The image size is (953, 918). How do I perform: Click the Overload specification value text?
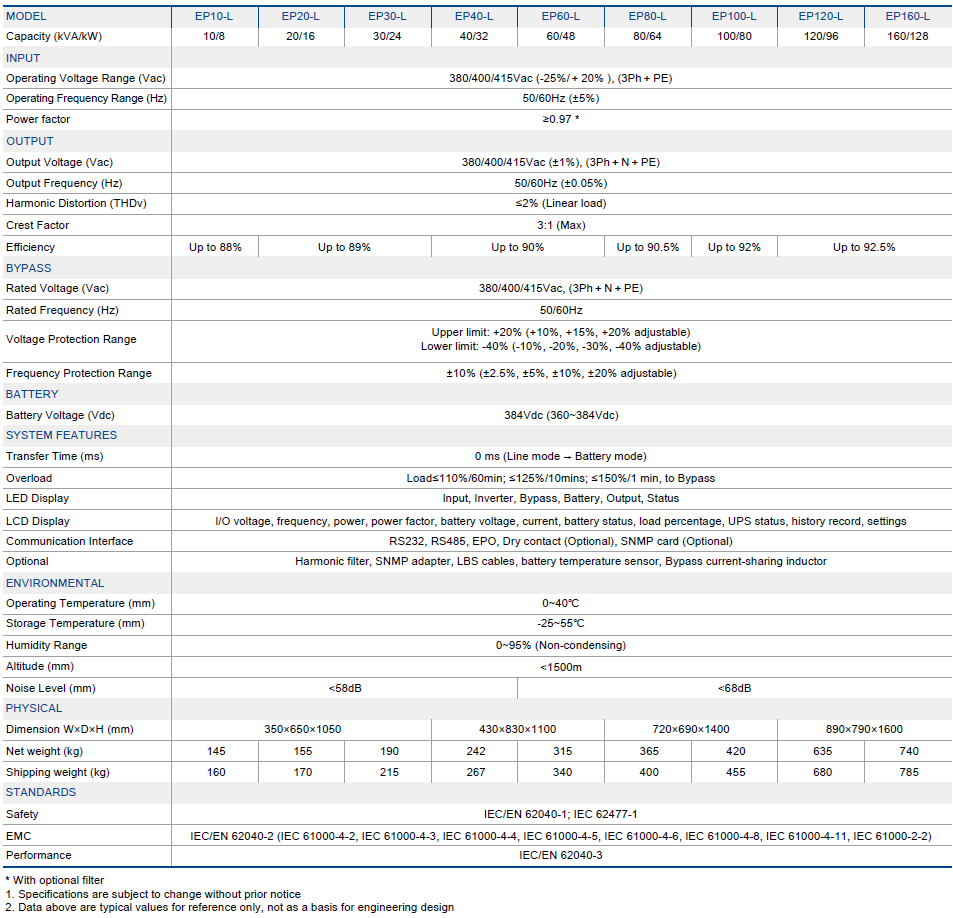click(x=560, y=478)
